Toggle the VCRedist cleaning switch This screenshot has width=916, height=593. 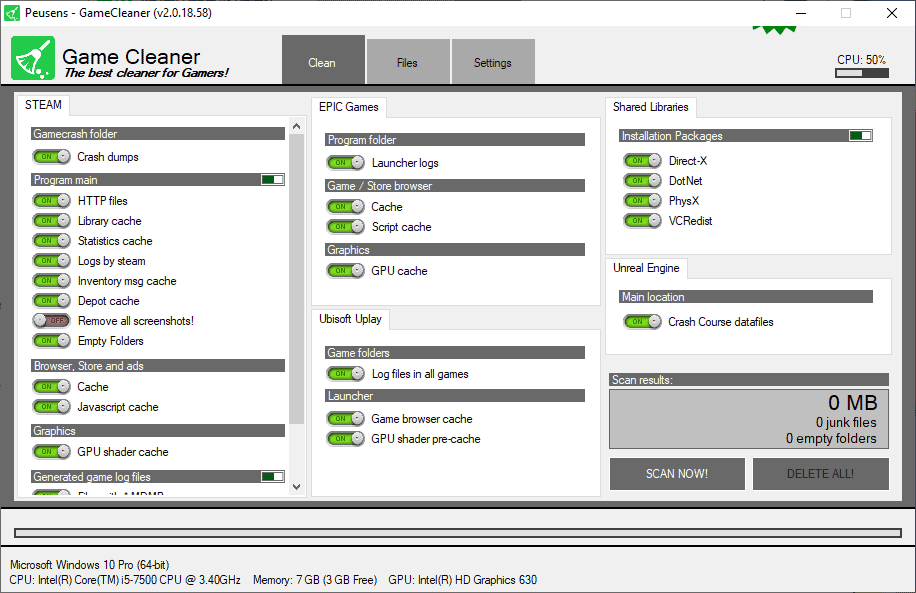coord(642,220)
